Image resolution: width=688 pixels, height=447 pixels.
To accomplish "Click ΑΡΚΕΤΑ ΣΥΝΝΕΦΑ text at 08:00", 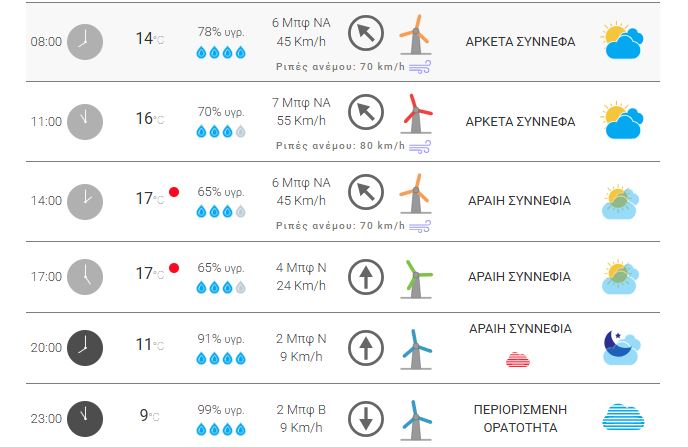I will [520, 42].
